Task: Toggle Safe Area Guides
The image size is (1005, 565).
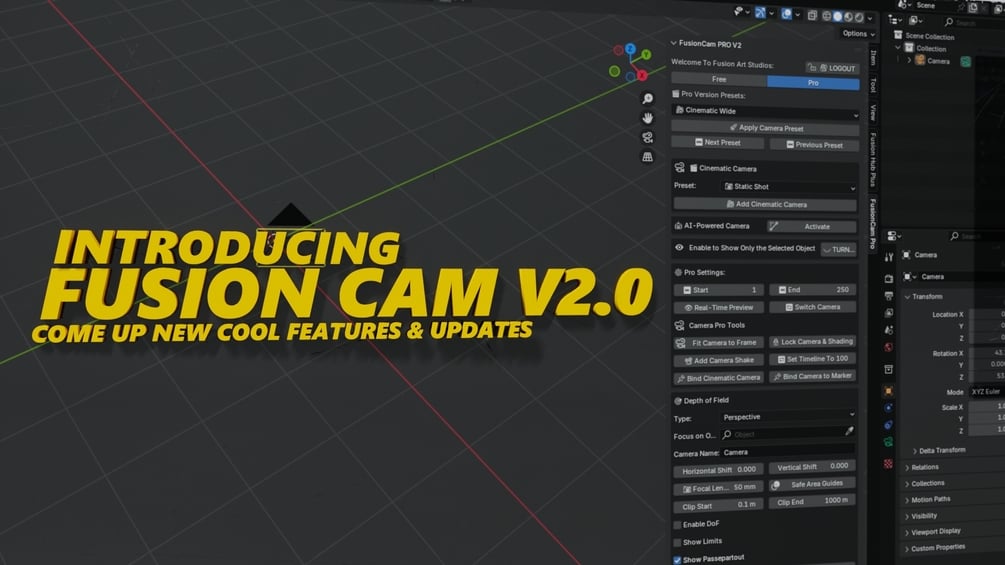Action: [812, 484]
